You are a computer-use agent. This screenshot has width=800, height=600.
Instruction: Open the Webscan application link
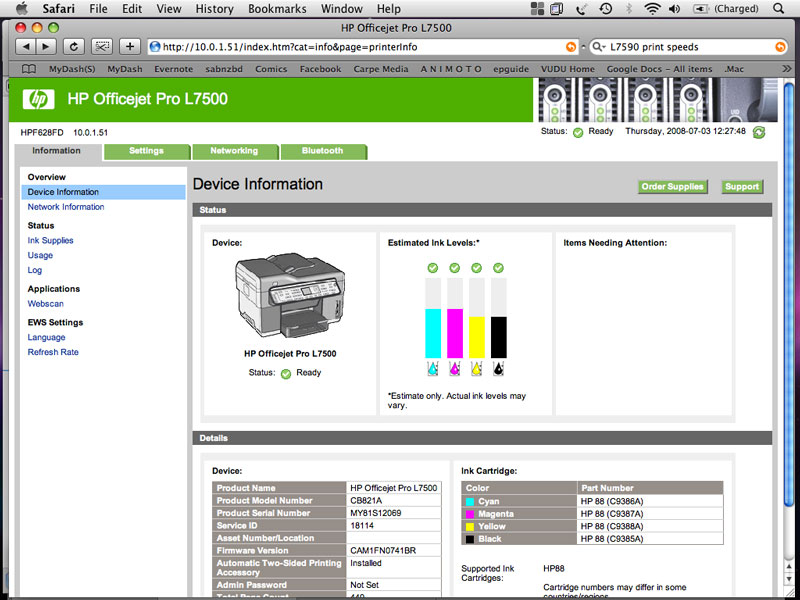(x=45, y=304)
